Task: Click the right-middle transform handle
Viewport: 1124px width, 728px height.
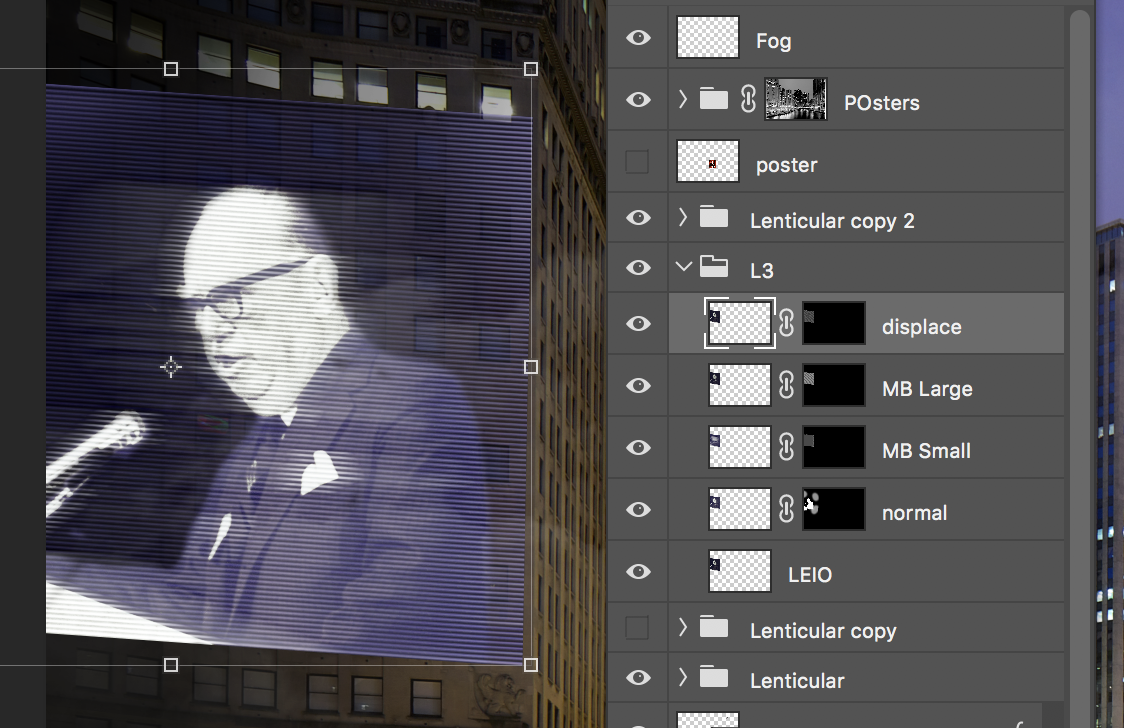Action: 530,367
